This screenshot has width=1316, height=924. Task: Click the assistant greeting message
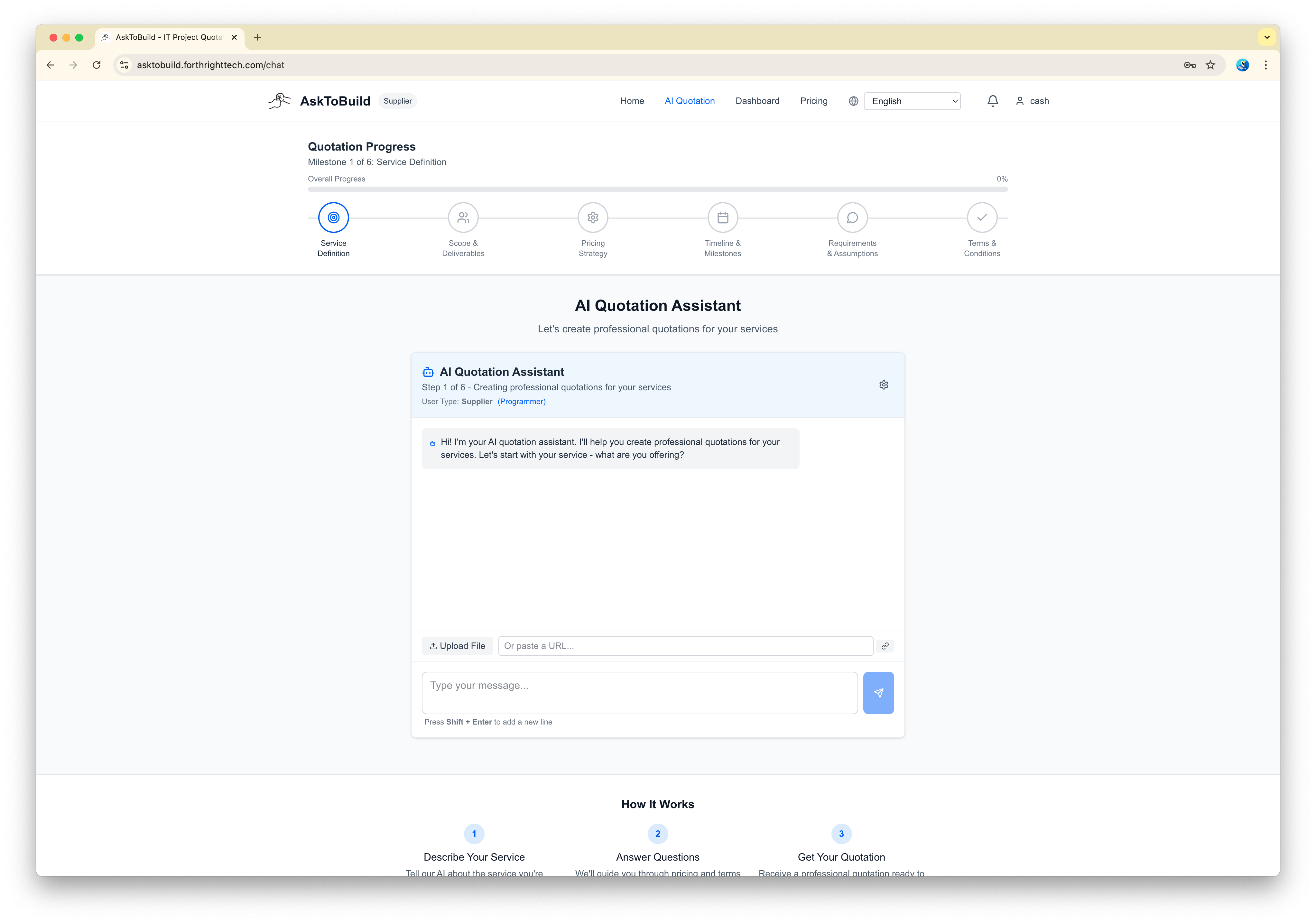point(610,449)
